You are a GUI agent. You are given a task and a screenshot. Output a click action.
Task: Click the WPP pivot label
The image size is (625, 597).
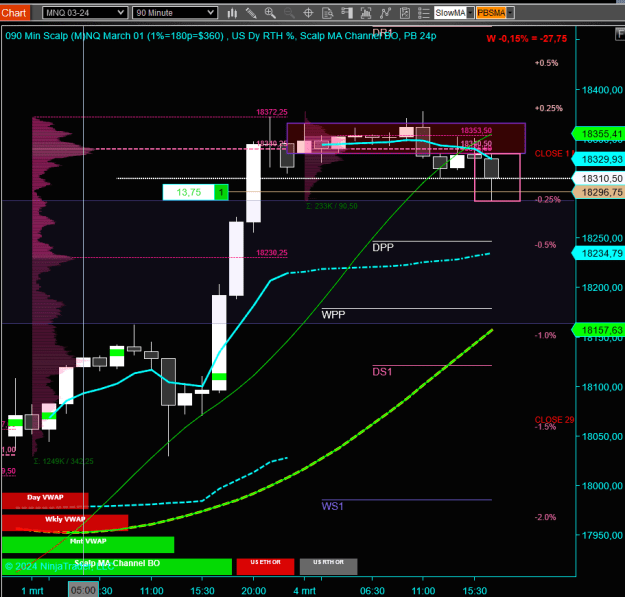[x=333, y=315]
